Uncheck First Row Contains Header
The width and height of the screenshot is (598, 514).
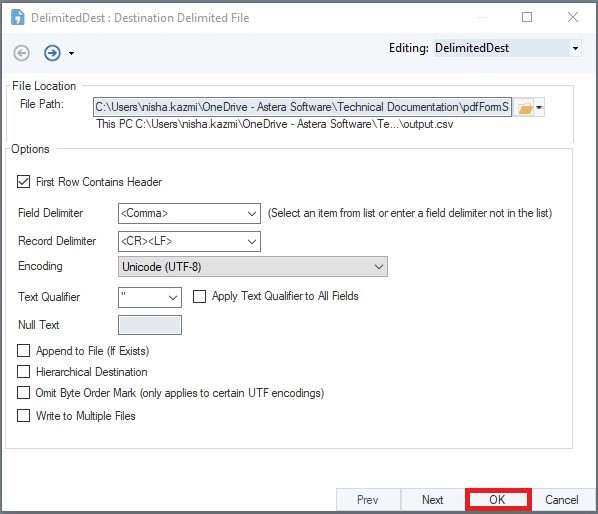point(24,182)
